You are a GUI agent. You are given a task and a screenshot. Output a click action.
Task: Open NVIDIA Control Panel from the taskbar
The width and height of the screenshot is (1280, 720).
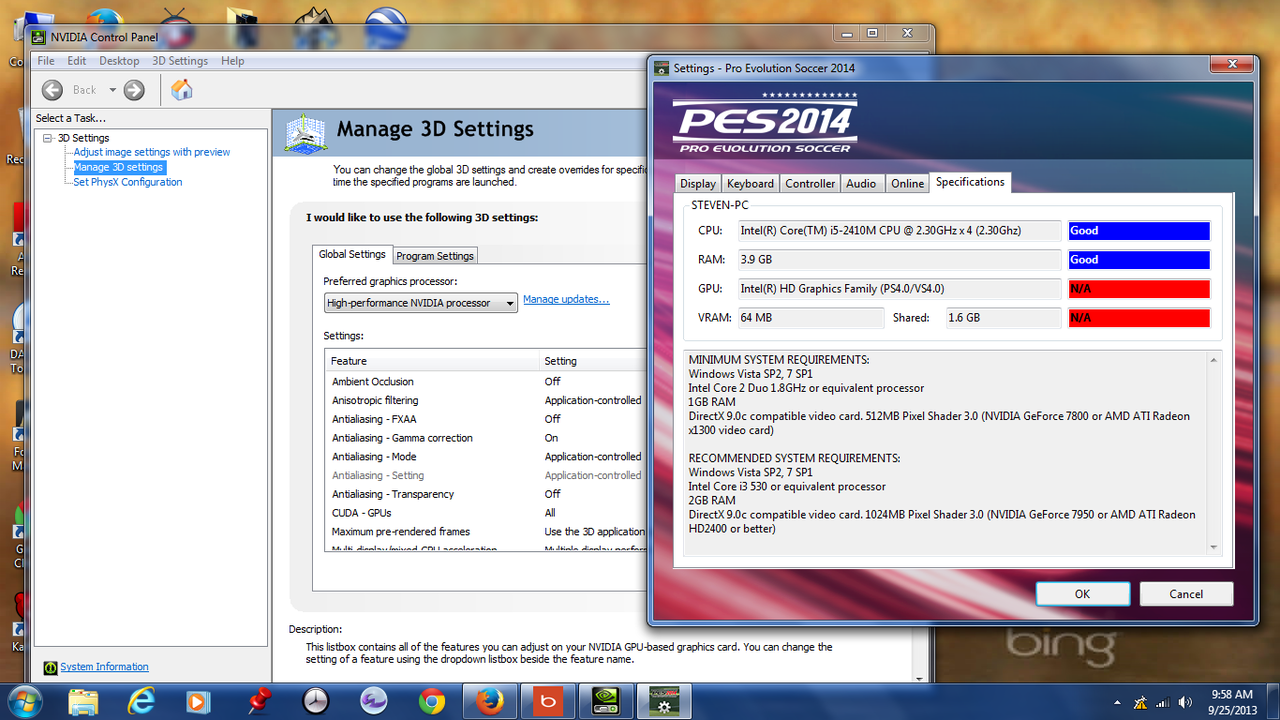pos(608,701)
